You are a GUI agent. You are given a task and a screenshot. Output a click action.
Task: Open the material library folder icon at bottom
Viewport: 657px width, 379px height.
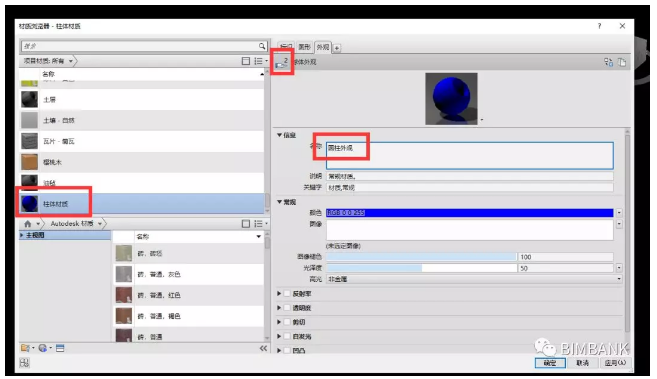coord(26,348)
